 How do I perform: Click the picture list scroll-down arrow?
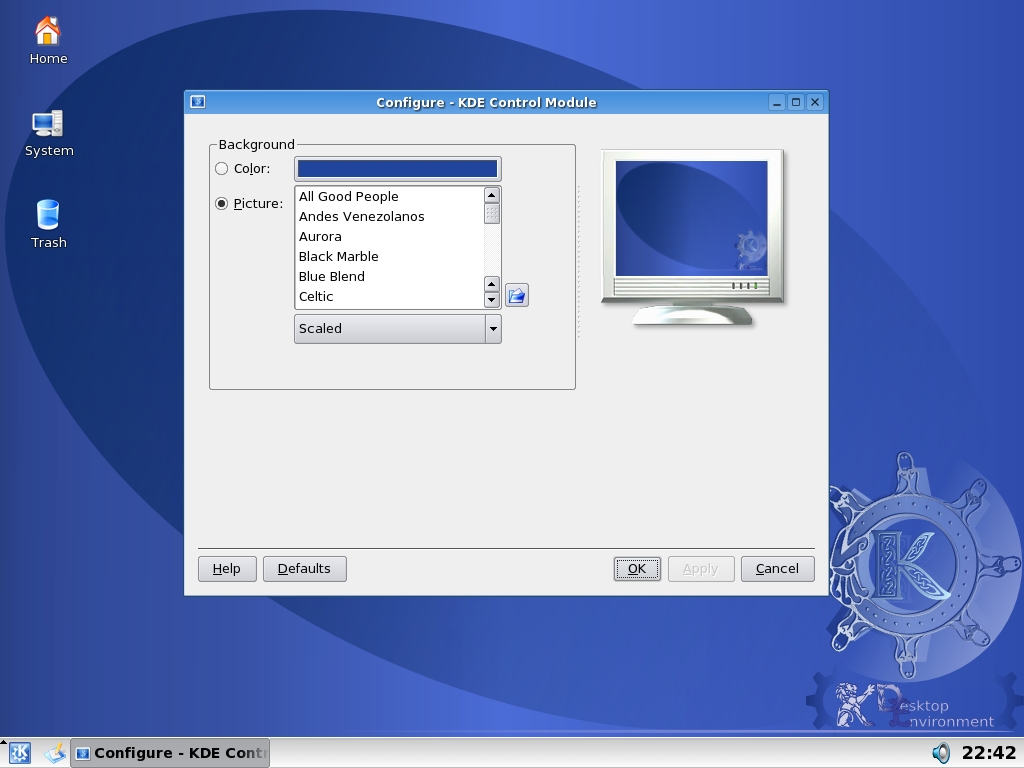point(492,300)
